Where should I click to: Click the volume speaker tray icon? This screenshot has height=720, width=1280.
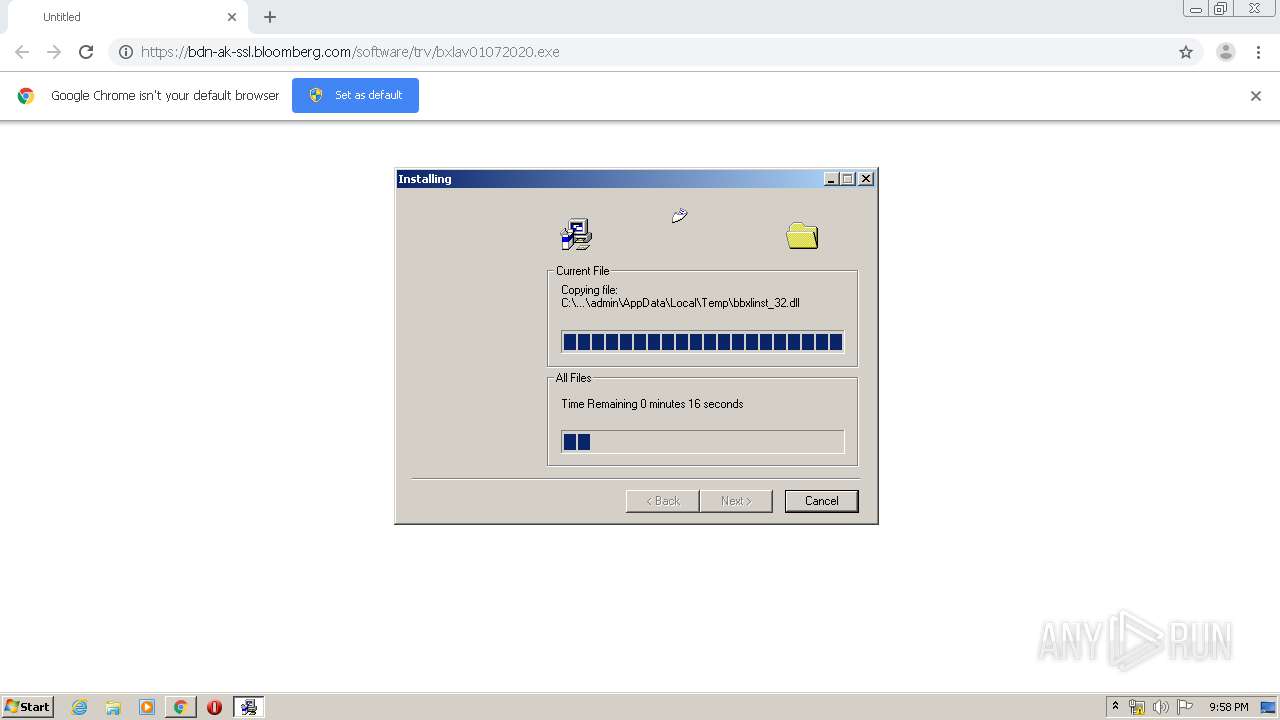coord(1161,707)
